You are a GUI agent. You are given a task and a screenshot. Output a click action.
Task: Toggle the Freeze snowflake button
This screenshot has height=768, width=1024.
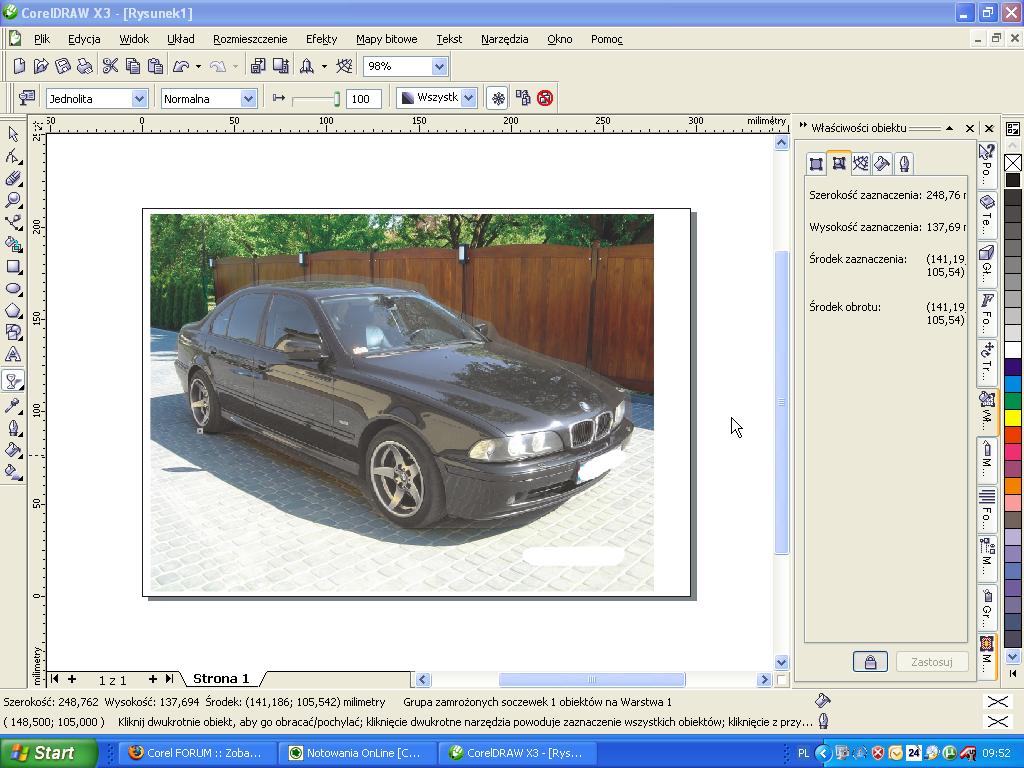[x=497, y=98]
